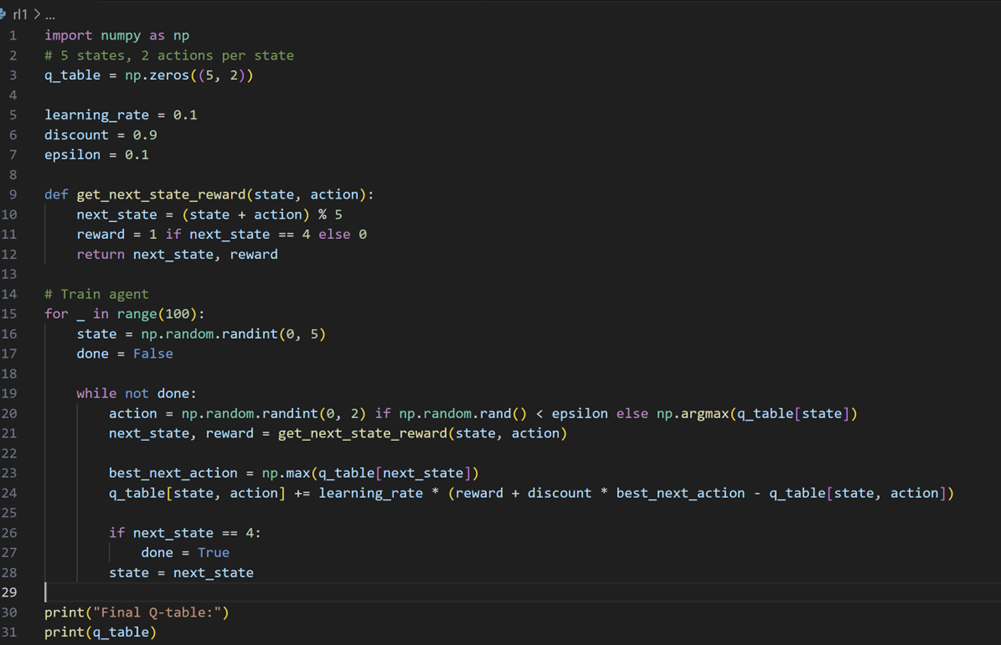The height and width of the screenshot is (645, 1001).
Task: Click the Python file icon in breadcrumb
Action: pyautogui.click(x=3, y=13)
